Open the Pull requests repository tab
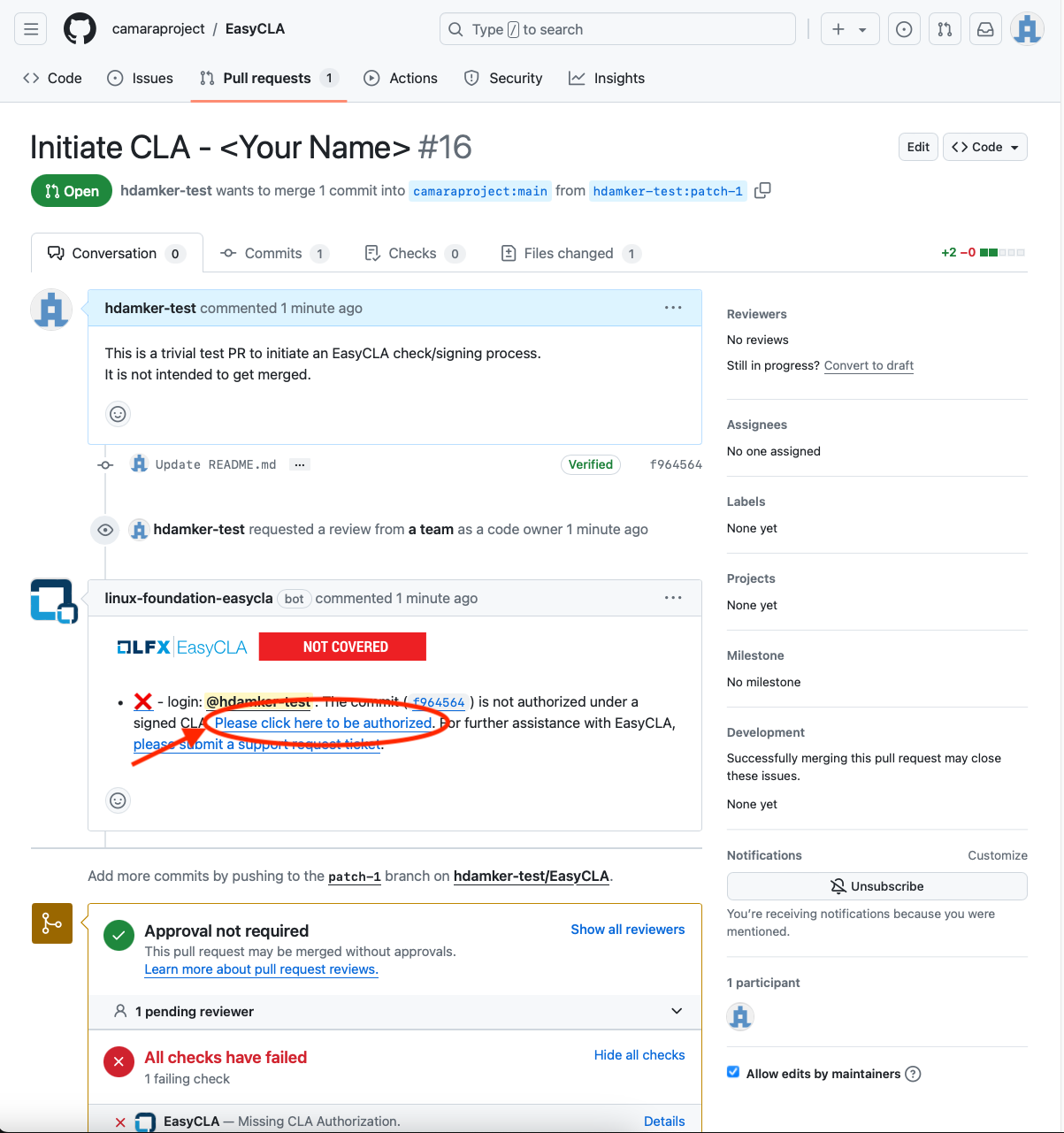The image size is (1064, 1133). 269,78
